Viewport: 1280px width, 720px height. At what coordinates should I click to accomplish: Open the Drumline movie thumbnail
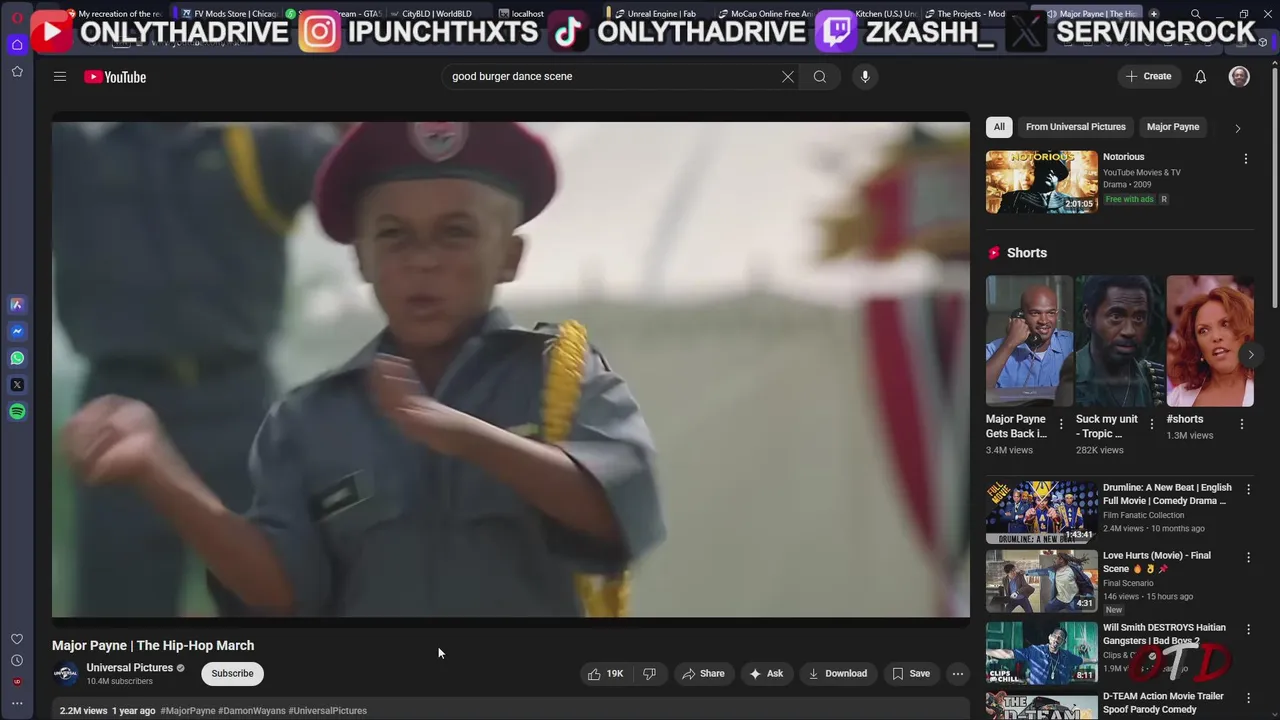point(1042,513)
